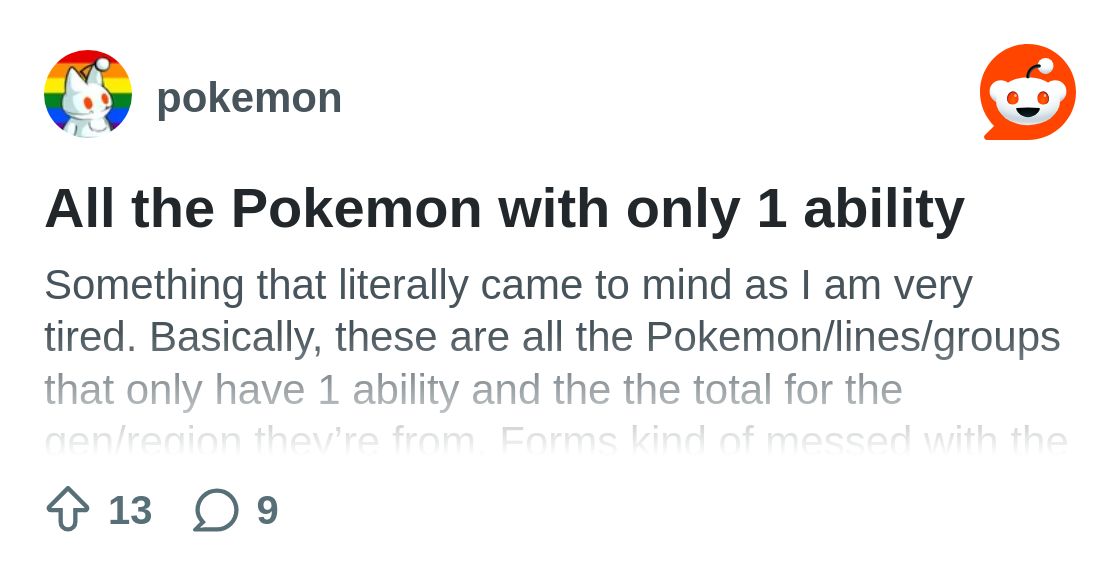Click the speech-bubble tail of the Reddit logo
The height and width of the screenshot is (584, 1120).
tap(991, 132)
